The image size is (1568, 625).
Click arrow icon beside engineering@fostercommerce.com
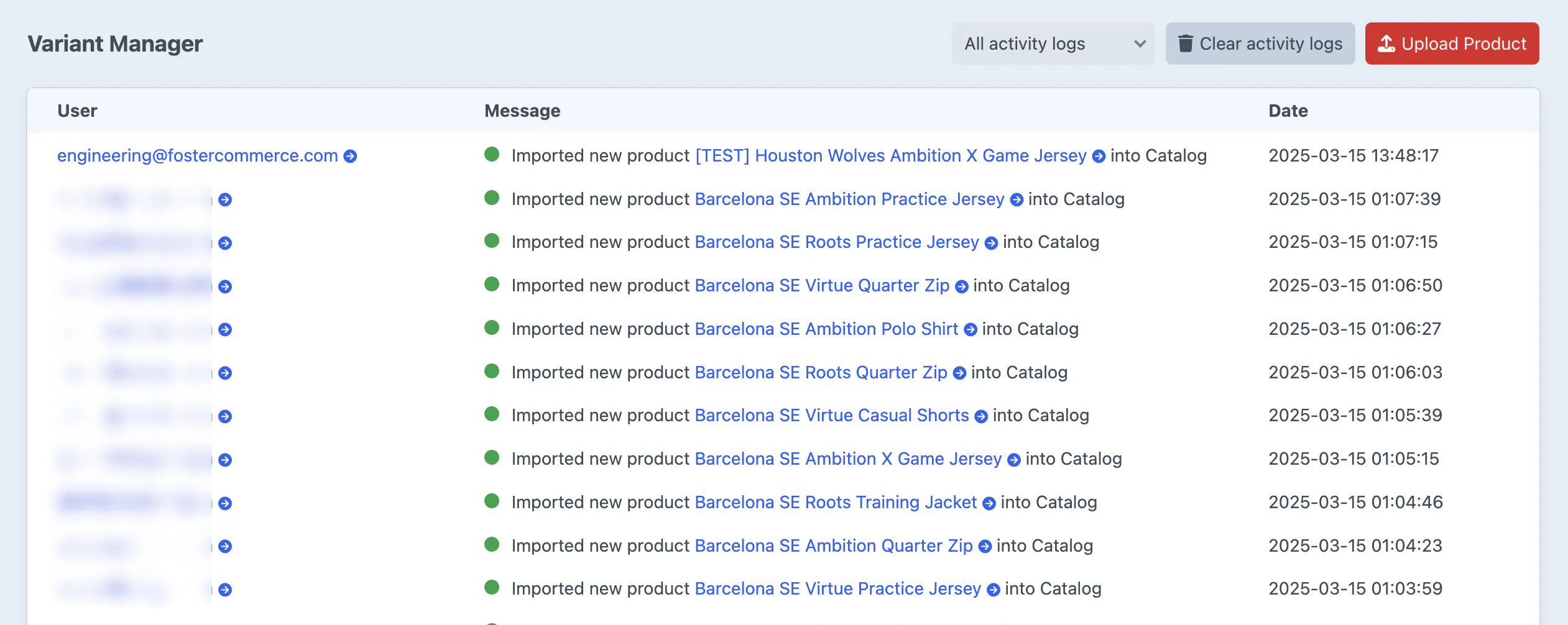click(x=350, y=157)
